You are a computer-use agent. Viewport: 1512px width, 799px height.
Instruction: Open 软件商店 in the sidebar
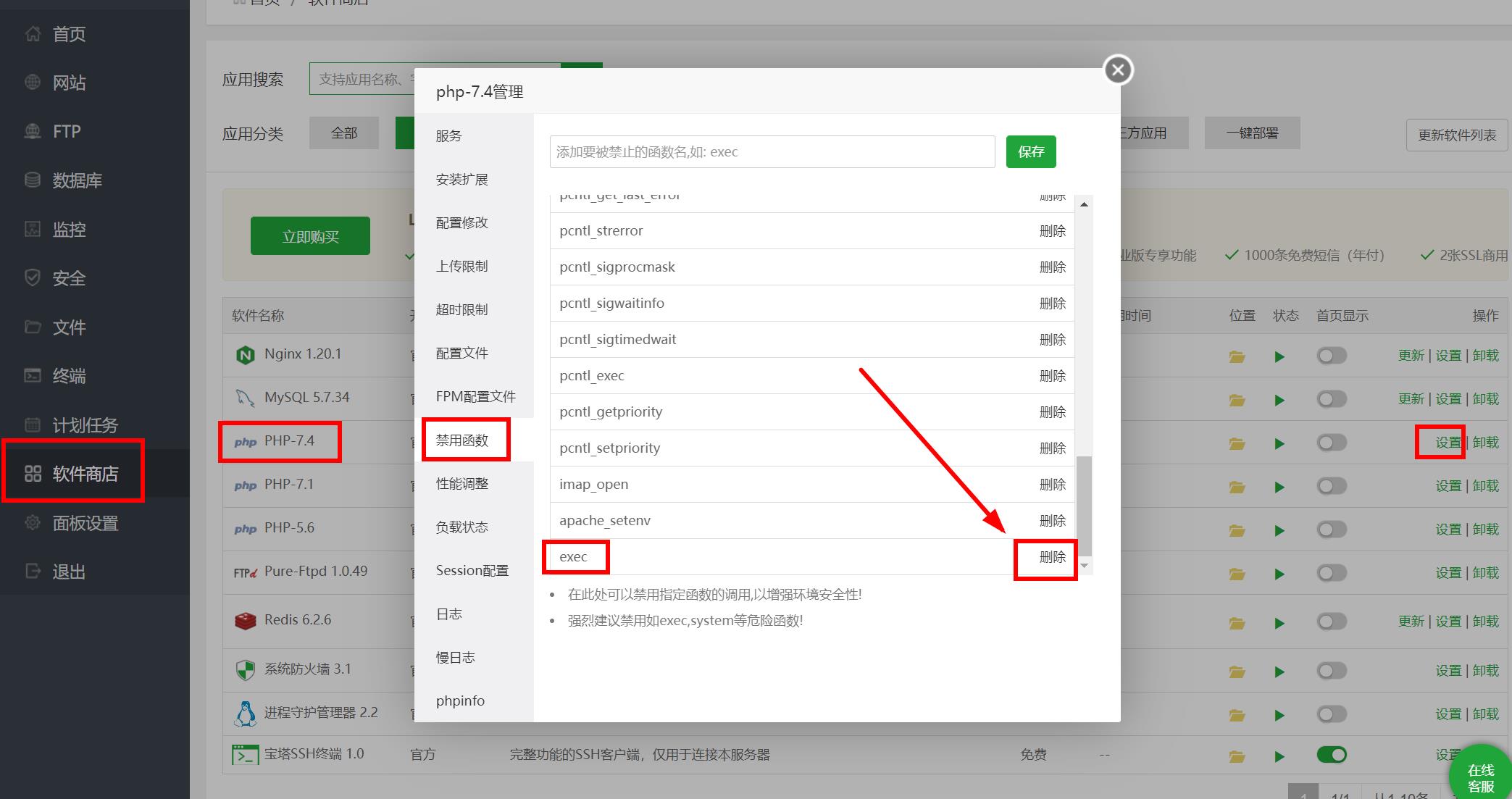coord(85,474)
